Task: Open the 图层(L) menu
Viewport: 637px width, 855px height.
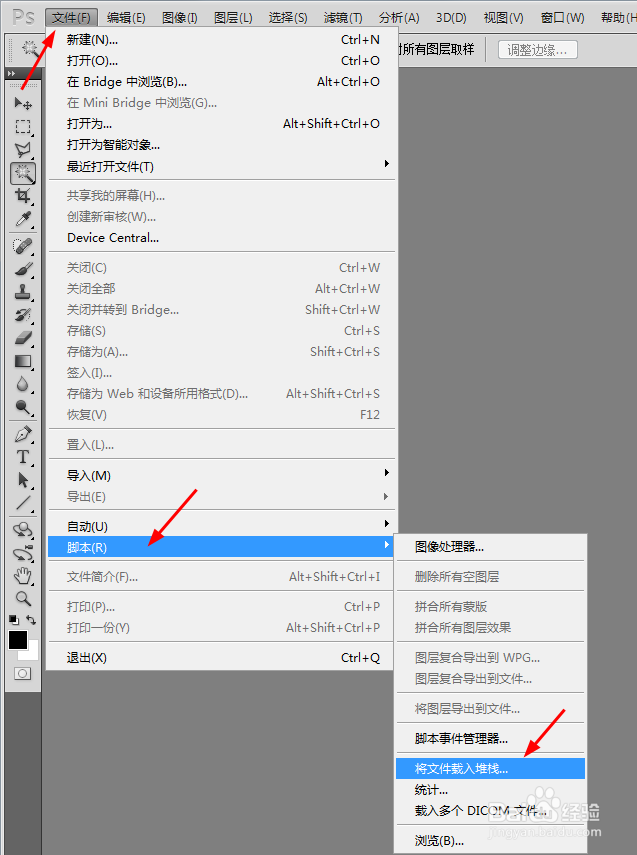Action: click(233, 17)
